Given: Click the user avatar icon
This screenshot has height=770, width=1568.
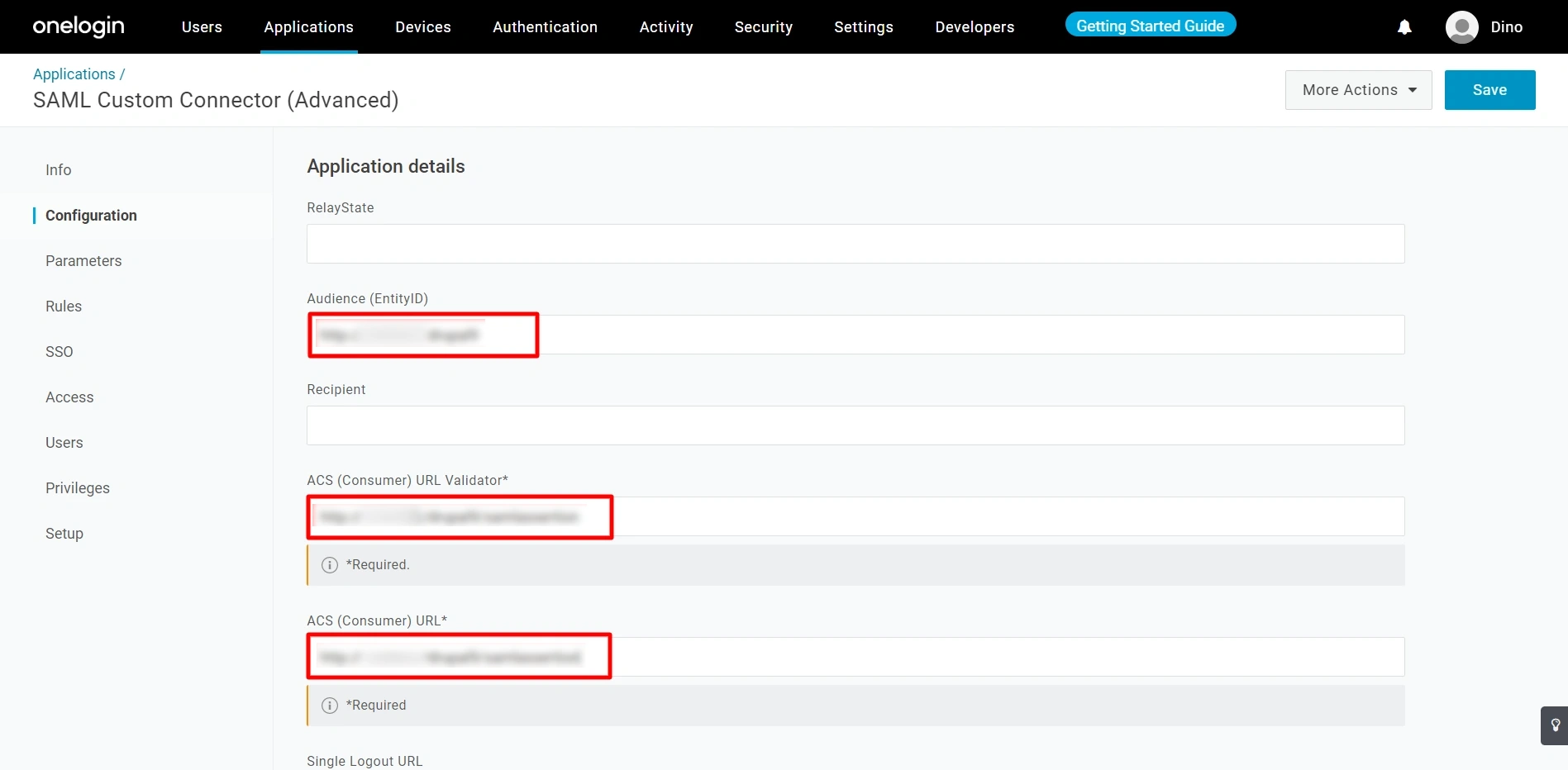Looking at the screenshot, I should coord(1461,27).
